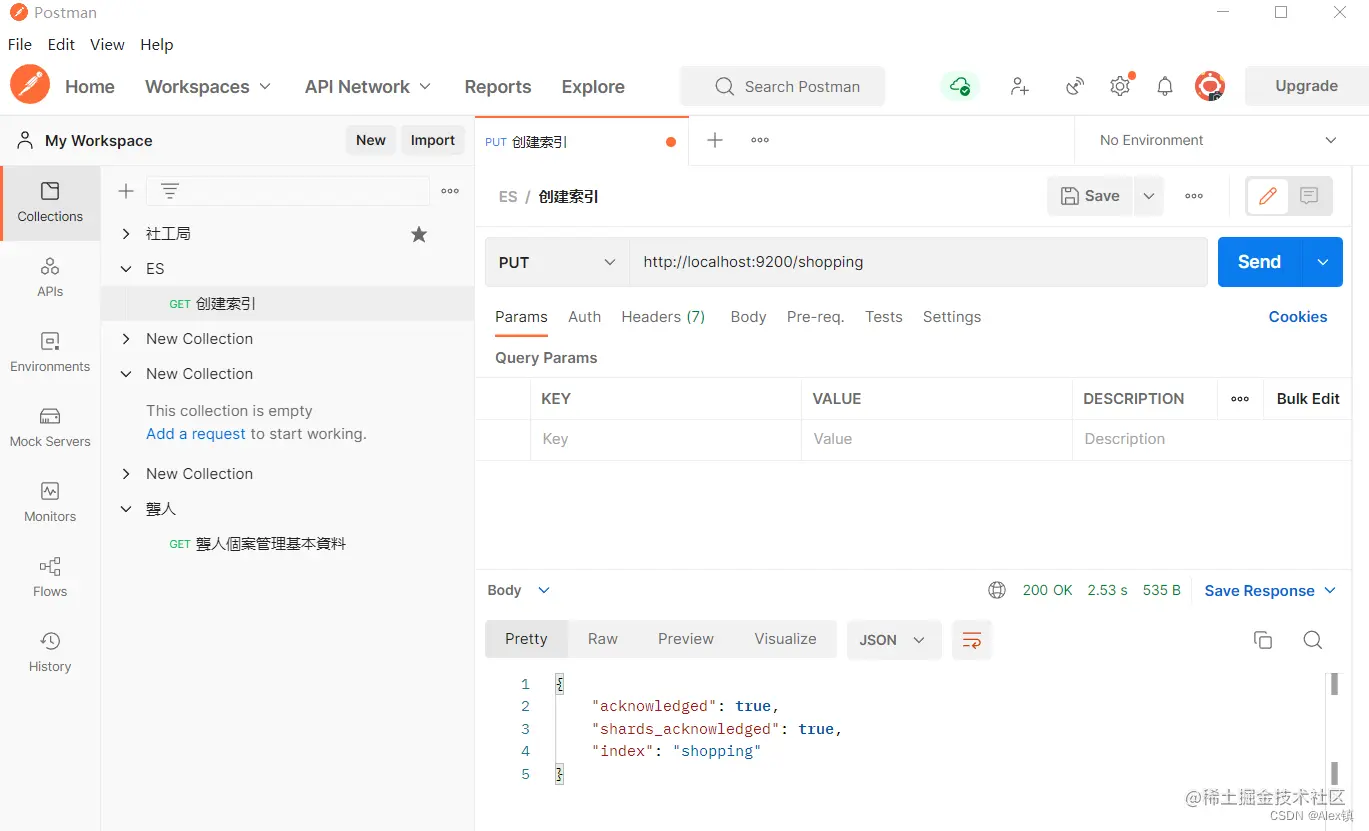Open the View menu
Viewport: 1369px width, 831px height.
(107, 44)
